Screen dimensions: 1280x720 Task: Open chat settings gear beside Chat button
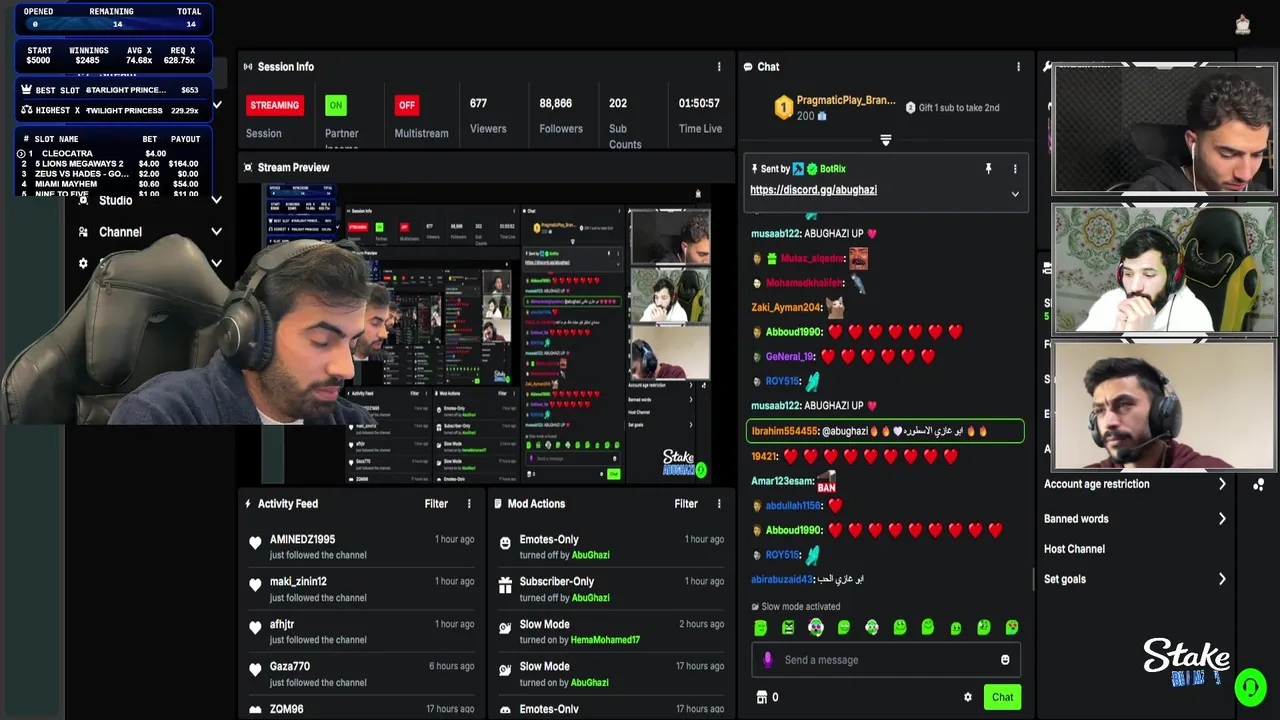point(967,697)
